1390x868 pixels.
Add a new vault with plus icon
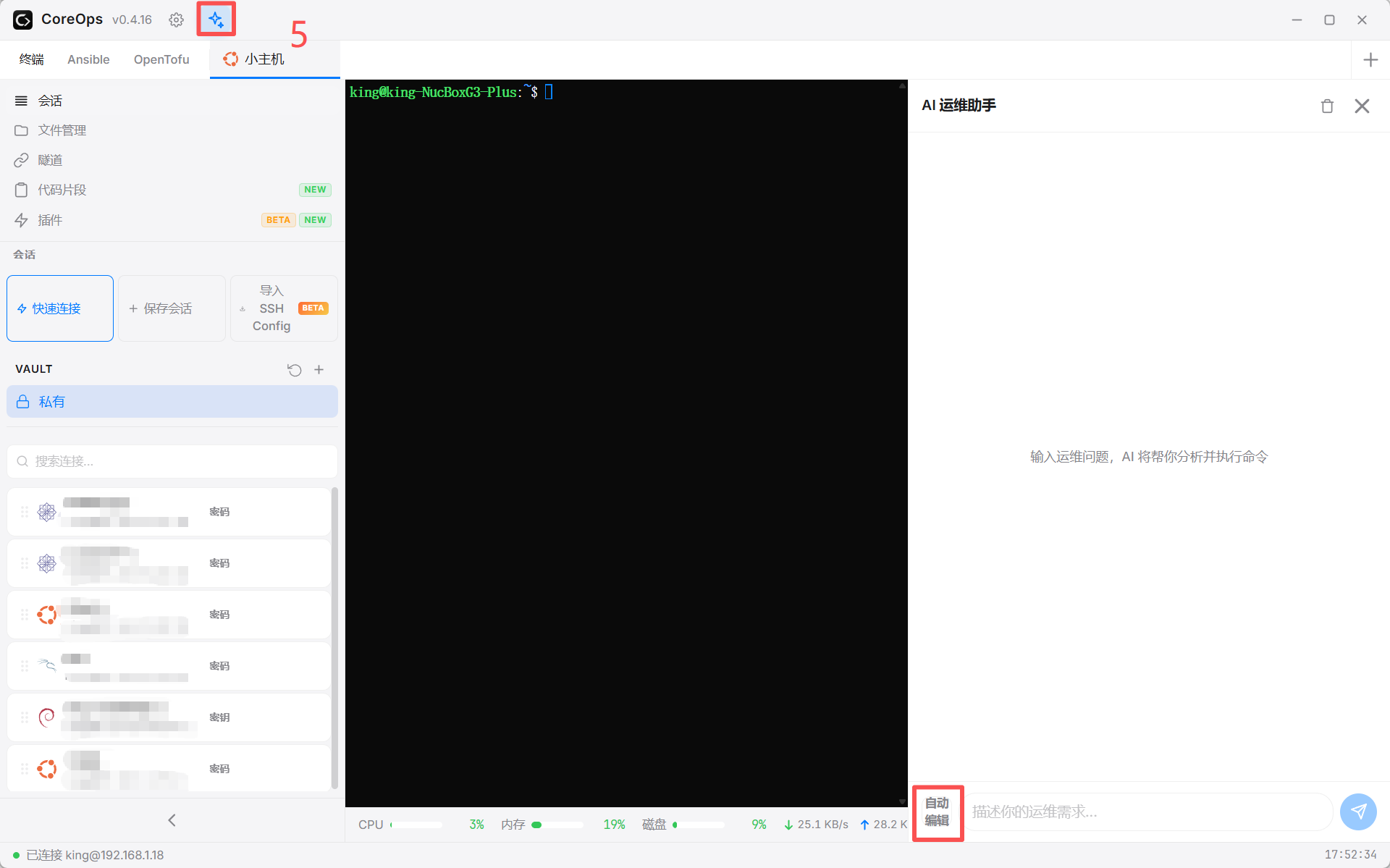pyautogui.click(x=319, y=370)
